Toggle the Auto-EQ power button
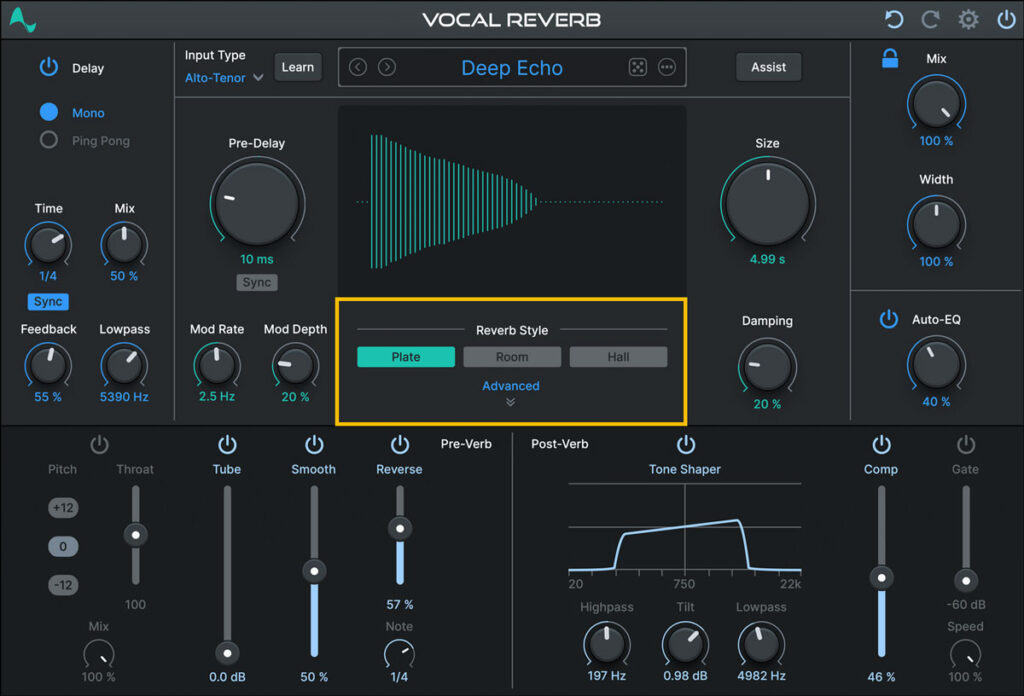Image resolution: width=1024 pixels, height=696 pixels. [x=889, y=319]
